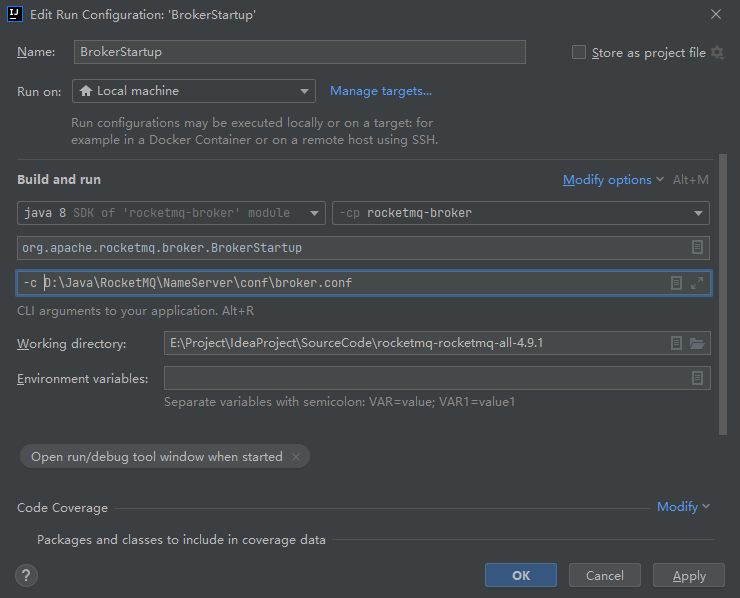Click insert macros icon in Working directory field
Image resolution: width=740 pixels, height=598 pixels.
[676, 343]
